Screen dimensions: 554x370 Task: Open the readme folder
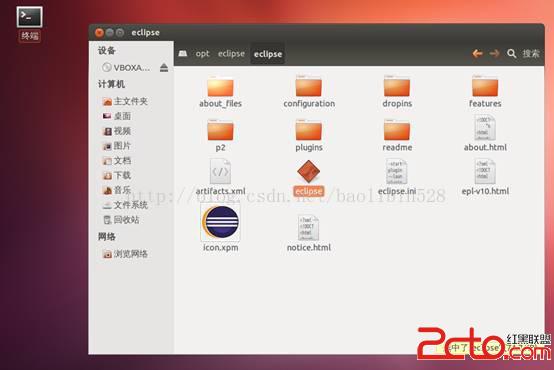coord(397,130)
